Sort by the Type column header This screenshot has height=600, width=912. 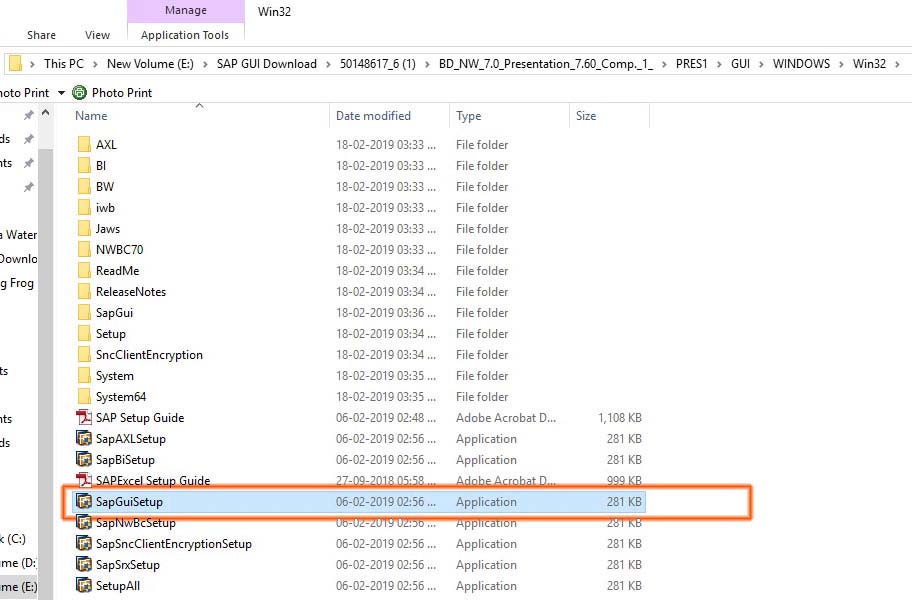469,116
